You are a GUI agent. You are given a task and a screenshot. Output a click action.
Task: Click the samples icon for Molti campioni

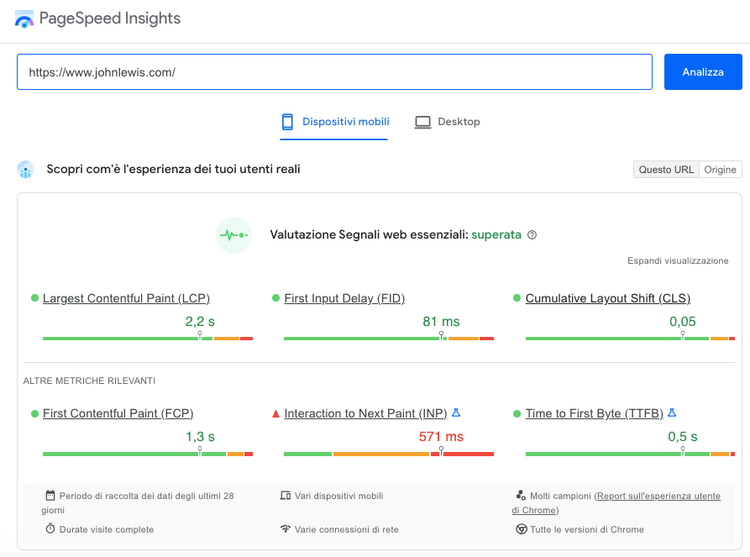[521, 495]
